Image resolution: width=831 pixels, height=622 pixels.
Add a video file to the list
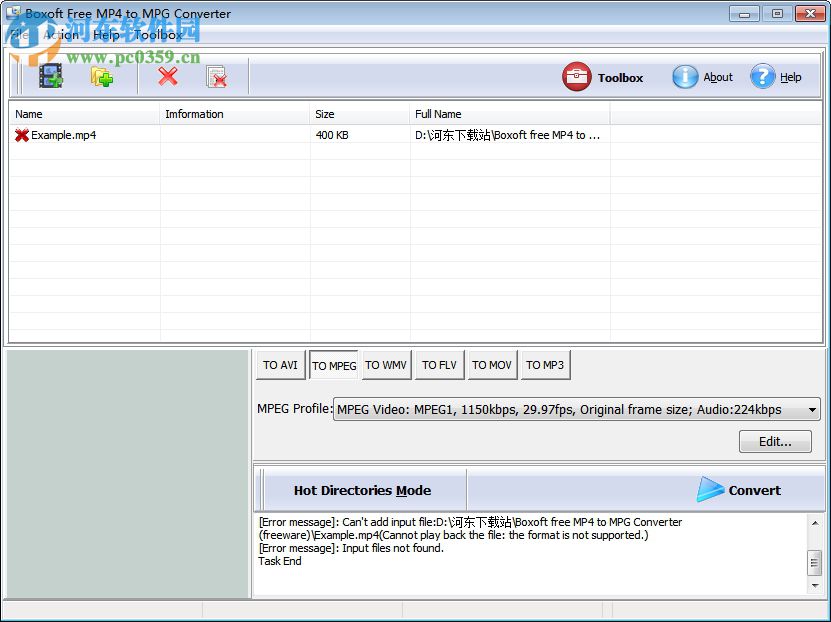tap(50, 75)
